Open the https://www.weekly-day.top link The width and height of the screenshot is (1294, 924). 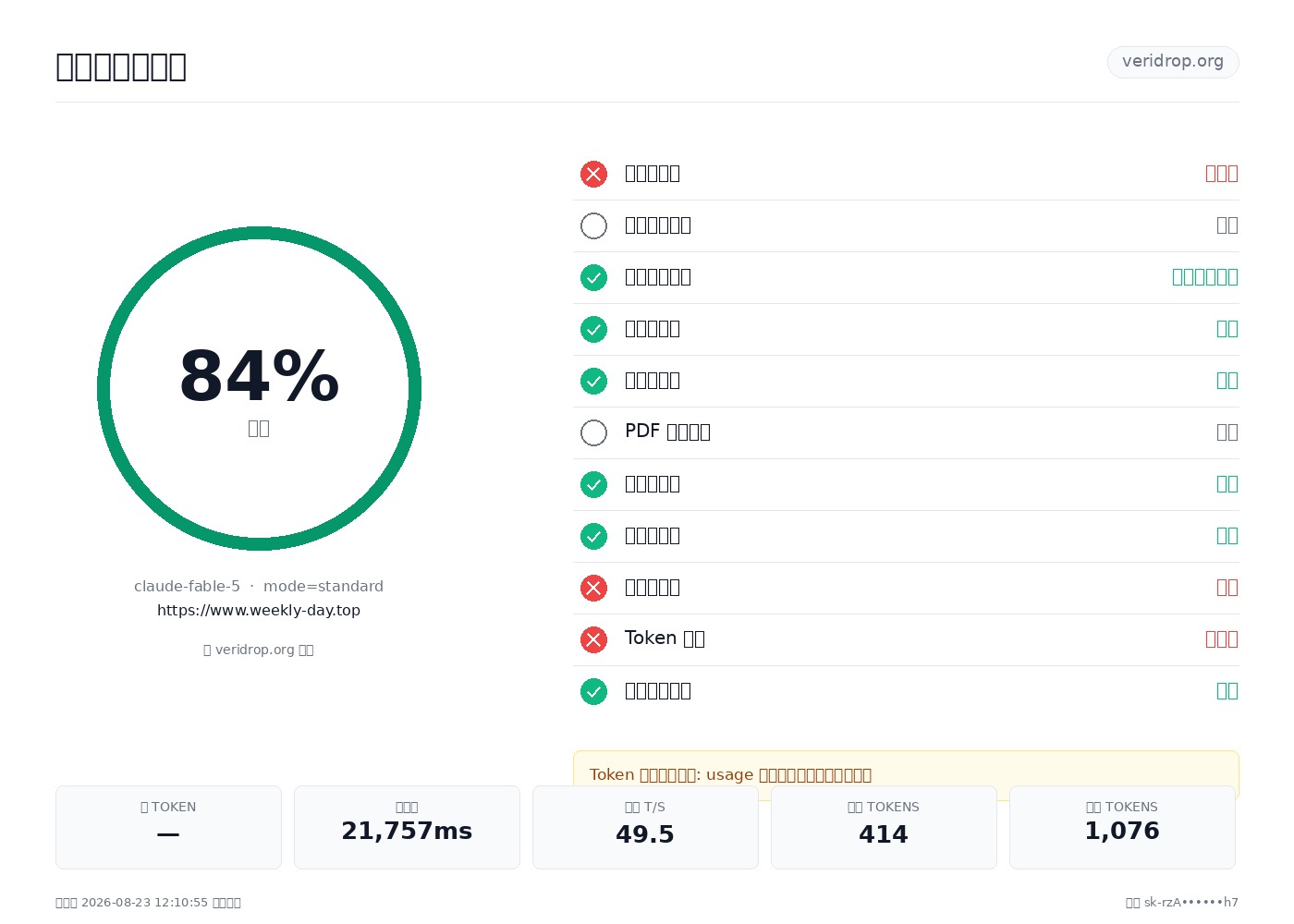pos(259,610)
